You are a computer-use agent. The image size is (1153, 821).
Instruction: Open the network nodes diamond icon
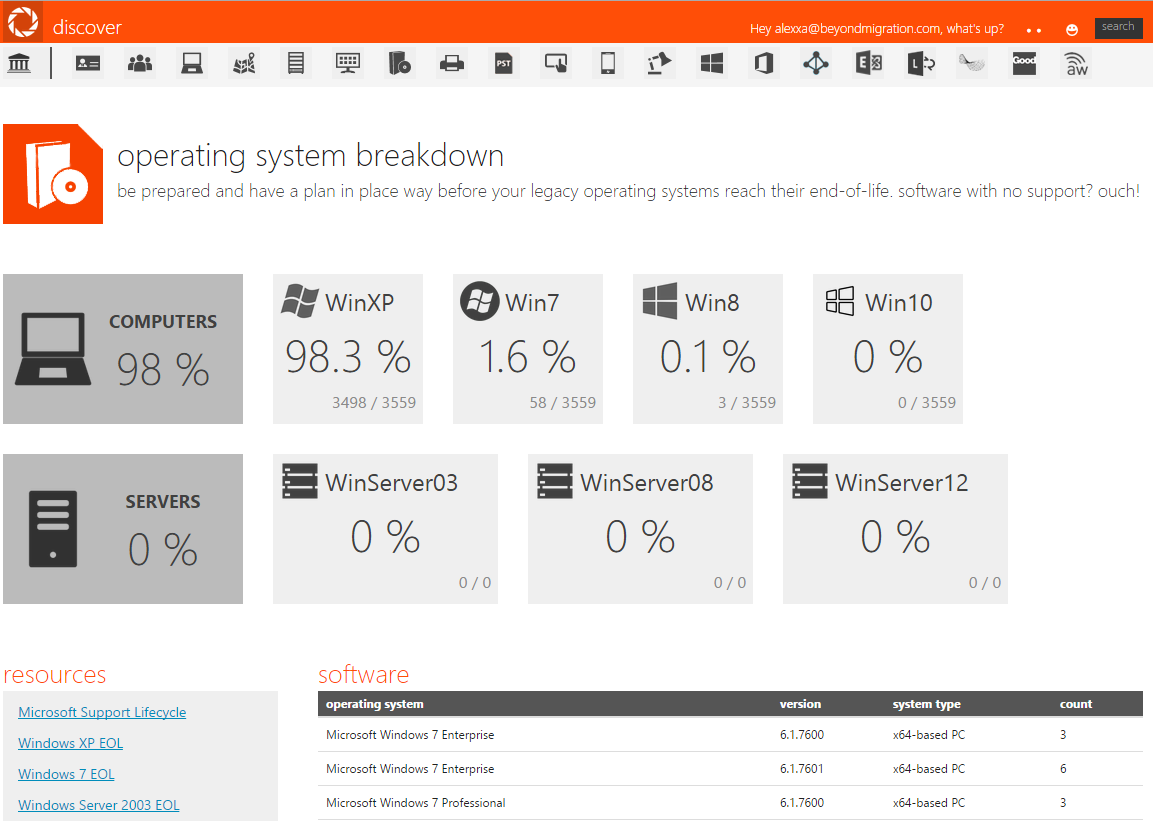tap(816, 63)
